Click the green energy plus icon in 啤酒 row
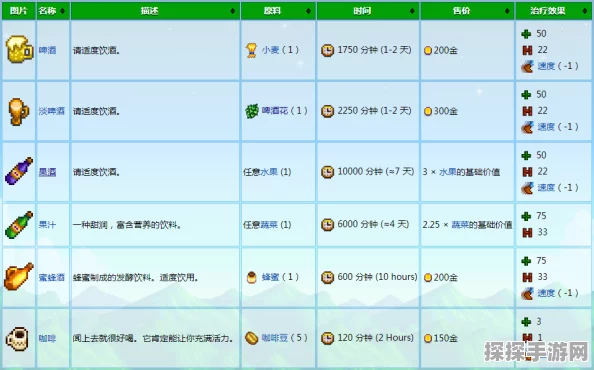The width and height of the screenshot is (594, 370). 526,34
